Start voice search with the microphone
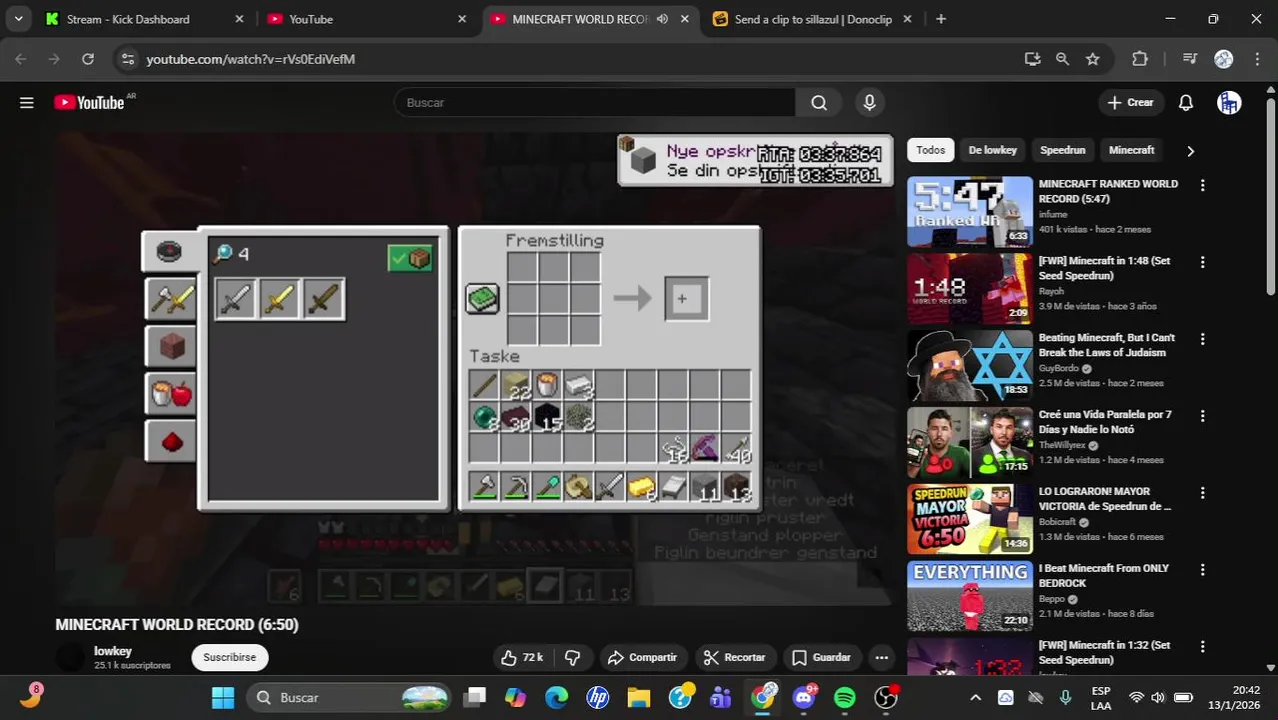Image resolution: width=1278 pixels, height=720 pixels. pos(869,102)
